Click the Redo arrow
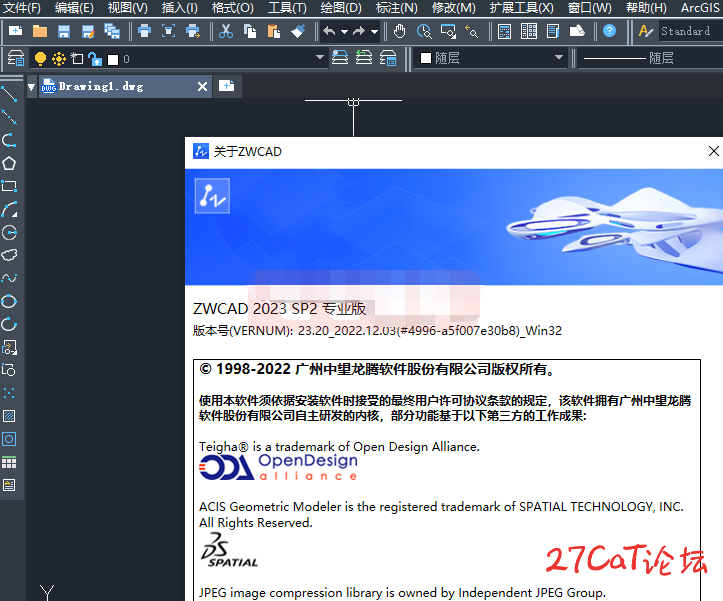 tap(359, 31)
